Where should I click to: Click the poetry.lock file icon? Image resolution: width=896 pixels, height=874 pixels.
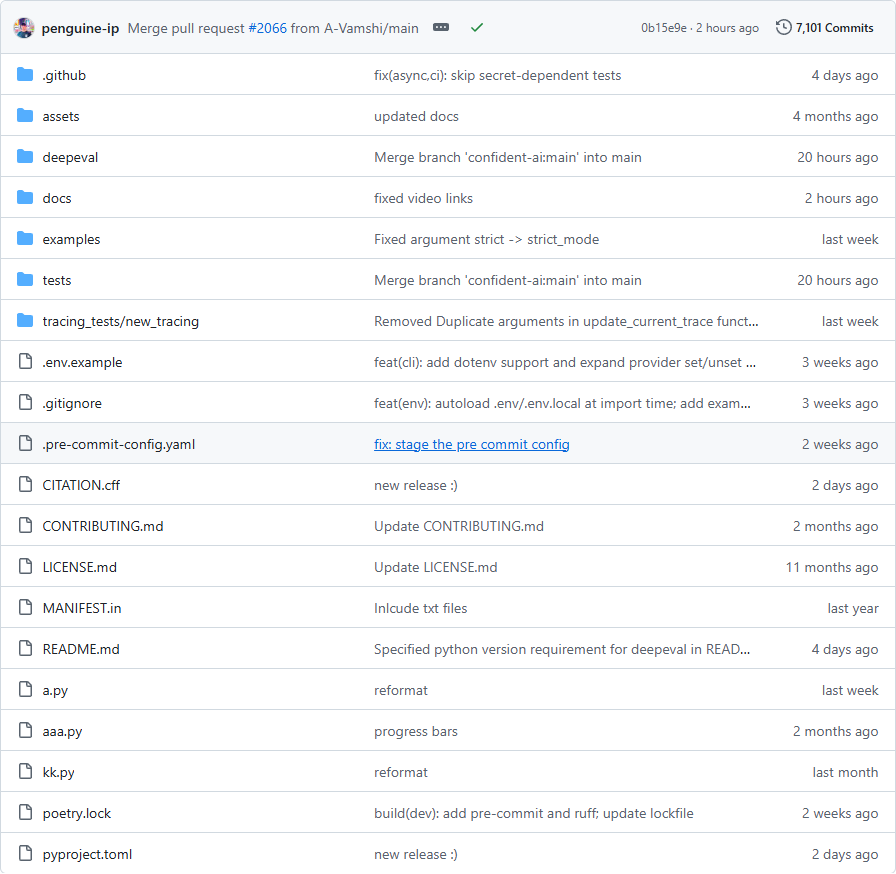25,813
